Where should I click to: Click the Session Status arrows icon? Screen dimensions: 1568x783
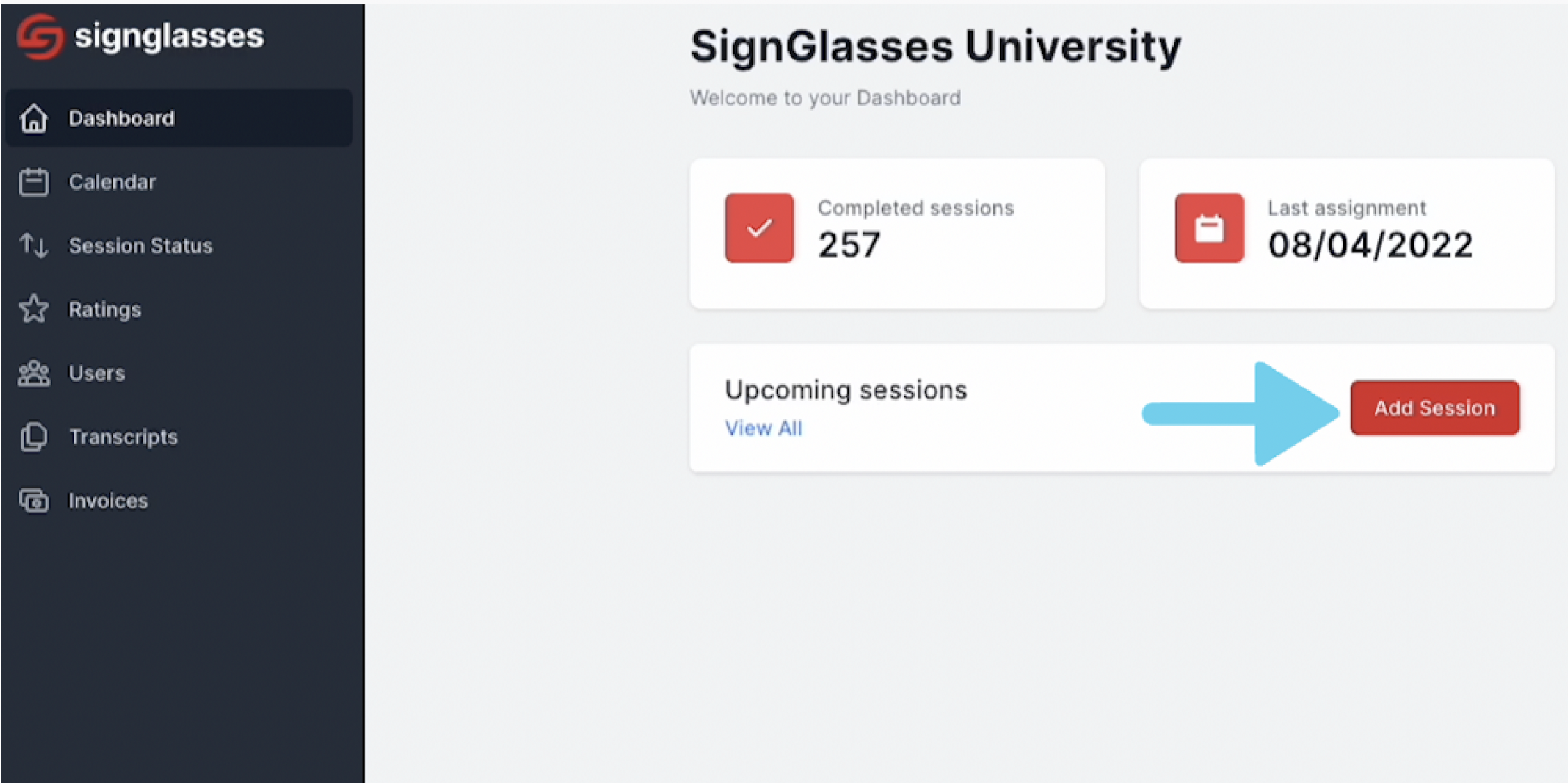33,245
